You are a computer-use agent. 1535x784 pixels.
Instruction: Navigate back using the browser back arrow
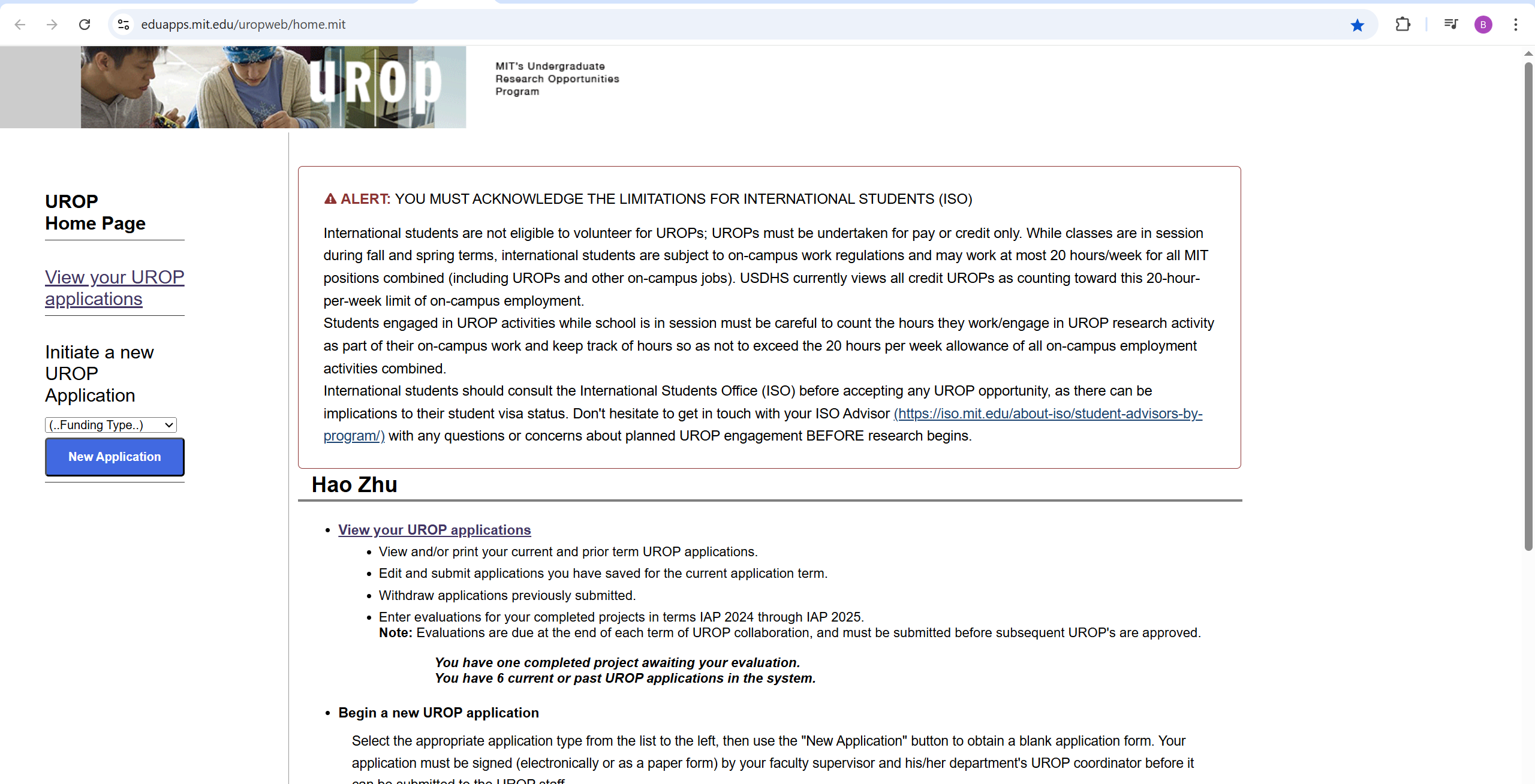tap(20, 25)
